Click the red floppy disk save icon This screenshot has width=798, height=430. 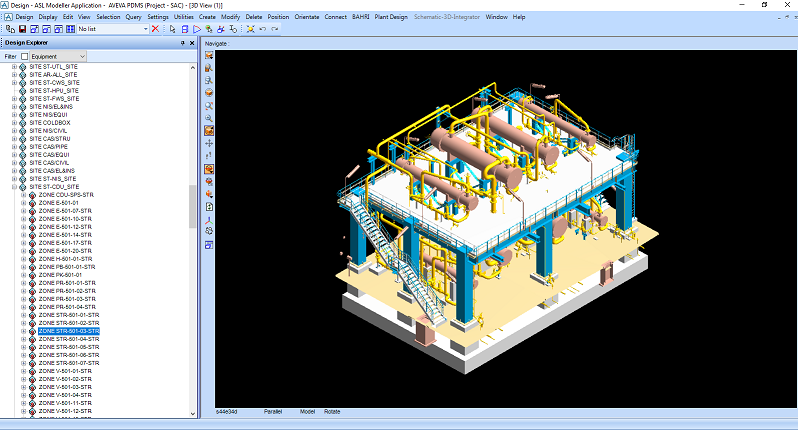click(x=22, y=29)
